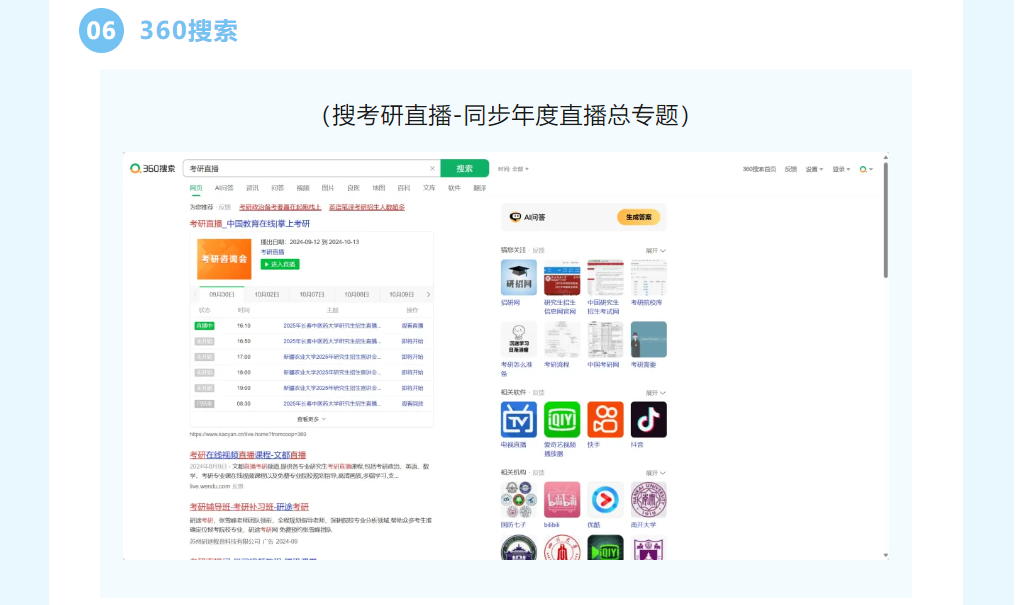Switch to the 图片 images tab
The image size is (1016, 605).
coord(328,188)
